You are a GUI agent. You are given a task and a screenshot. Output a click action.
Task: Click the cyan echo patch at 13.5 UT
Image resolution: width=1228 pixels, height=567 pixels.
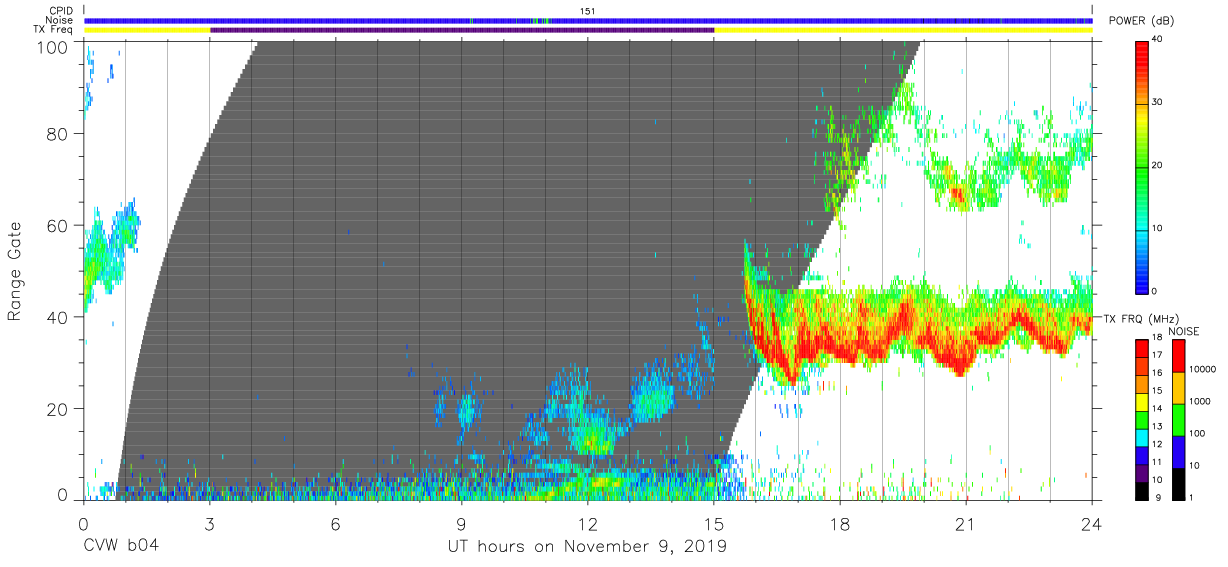[x=653, y=397]
